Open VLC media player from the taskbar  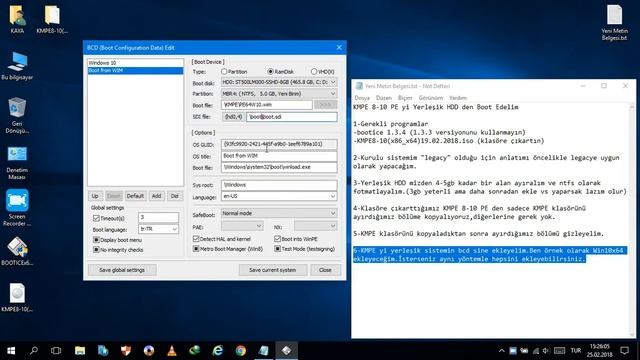pyautogui.click(x=172, y=351)
